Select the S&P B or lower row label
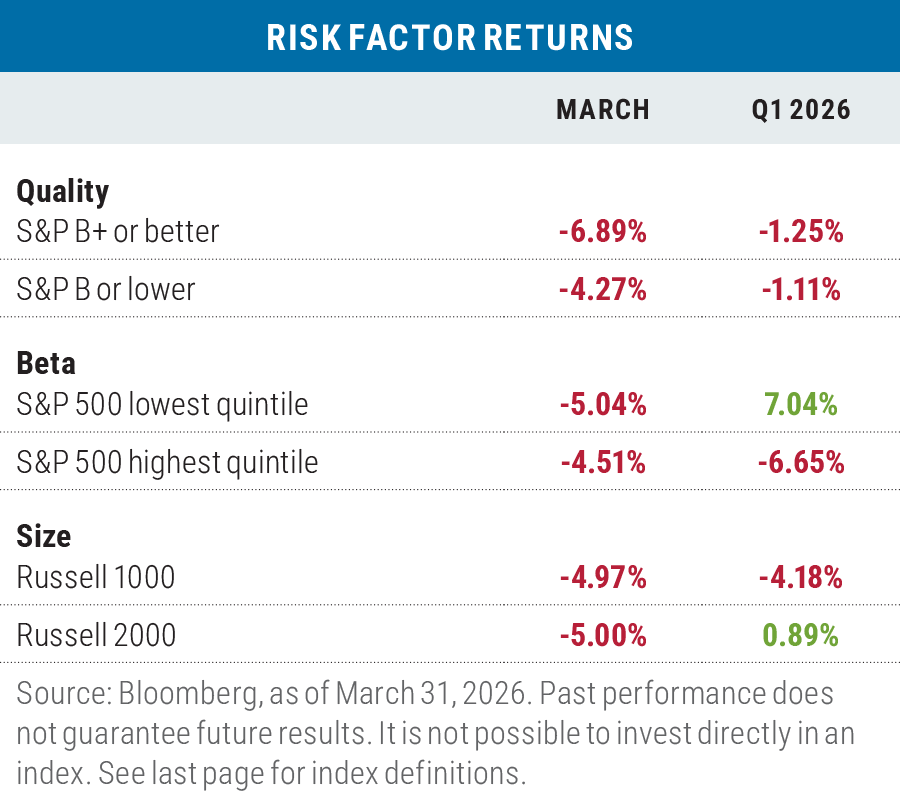900x803 pixels. (106, 289)
